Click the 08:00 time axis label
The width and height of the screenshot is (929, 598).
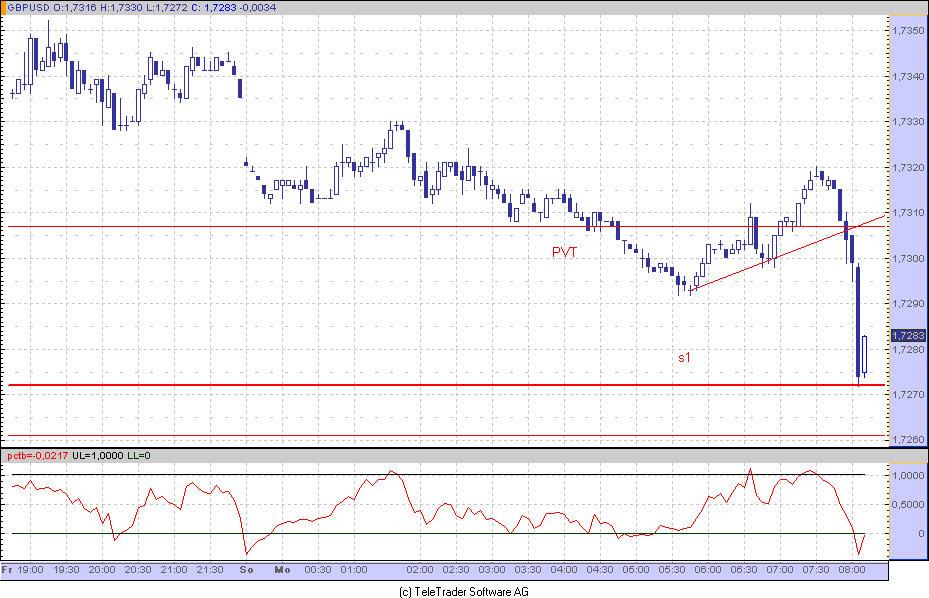852,570
